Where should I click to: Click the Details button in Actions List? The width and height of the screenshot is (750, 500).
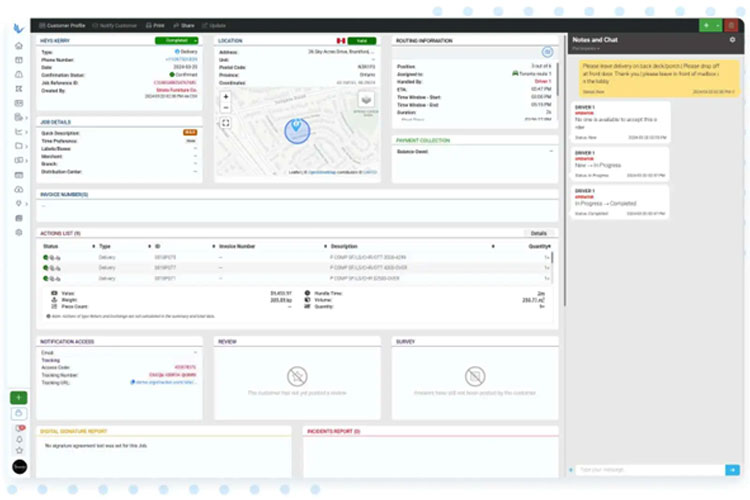coord(539,233)
